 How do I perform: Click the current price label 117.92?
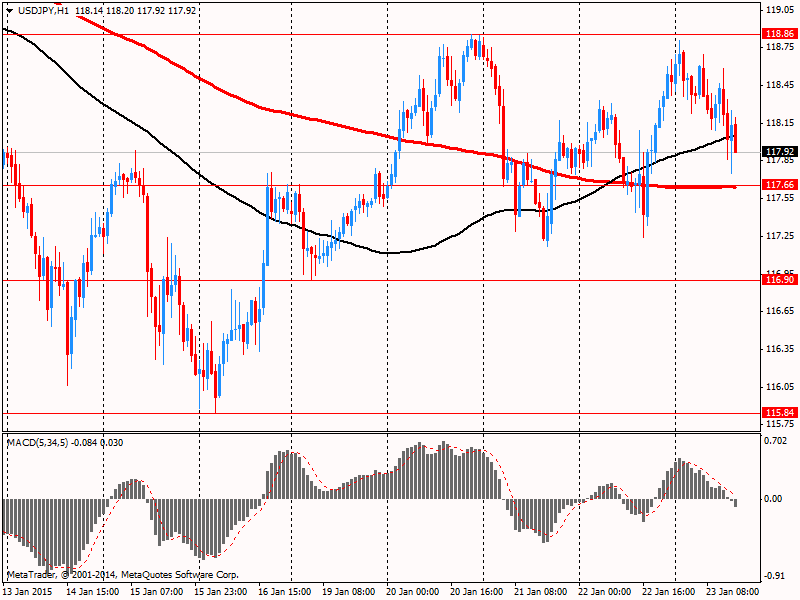pyautogui.click(x=780, y=152)
